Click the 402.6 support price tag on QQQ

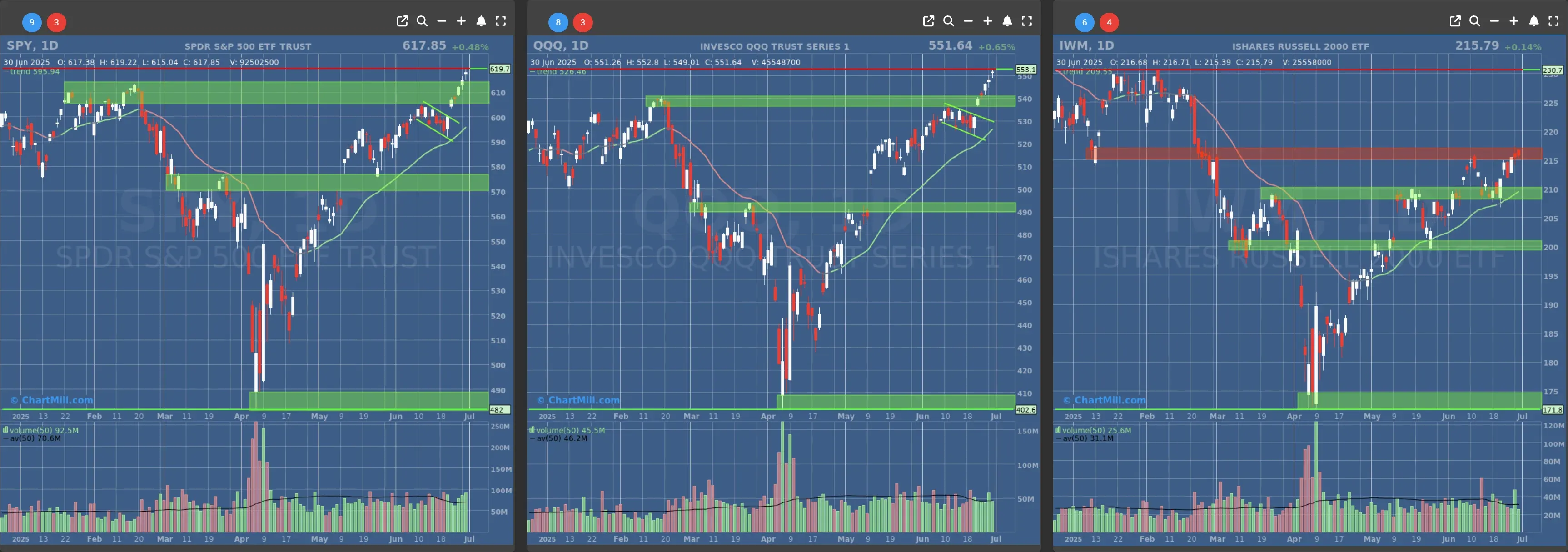1025,410
